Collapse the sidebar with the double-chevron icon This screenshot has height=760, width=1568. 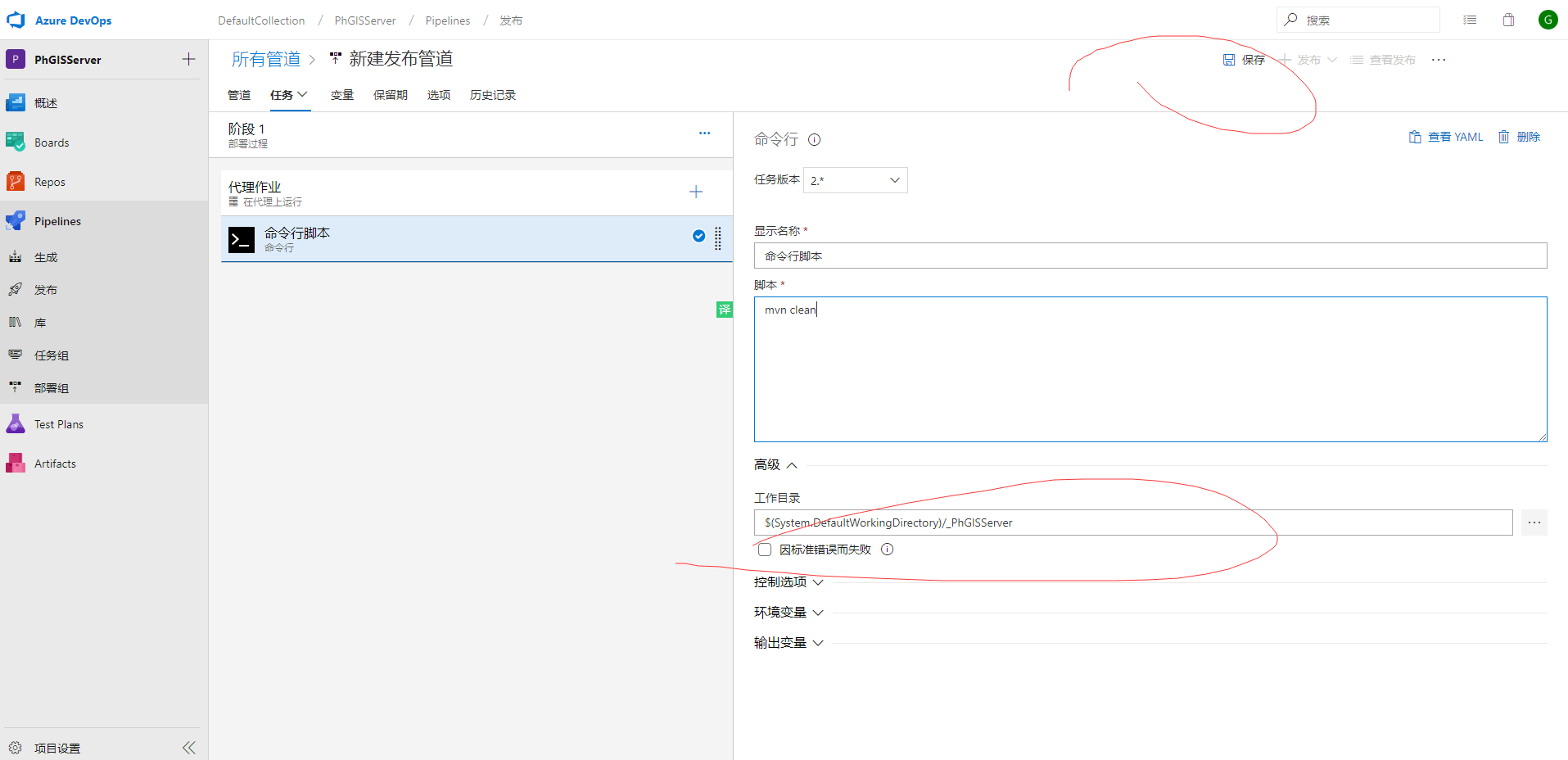189,747
